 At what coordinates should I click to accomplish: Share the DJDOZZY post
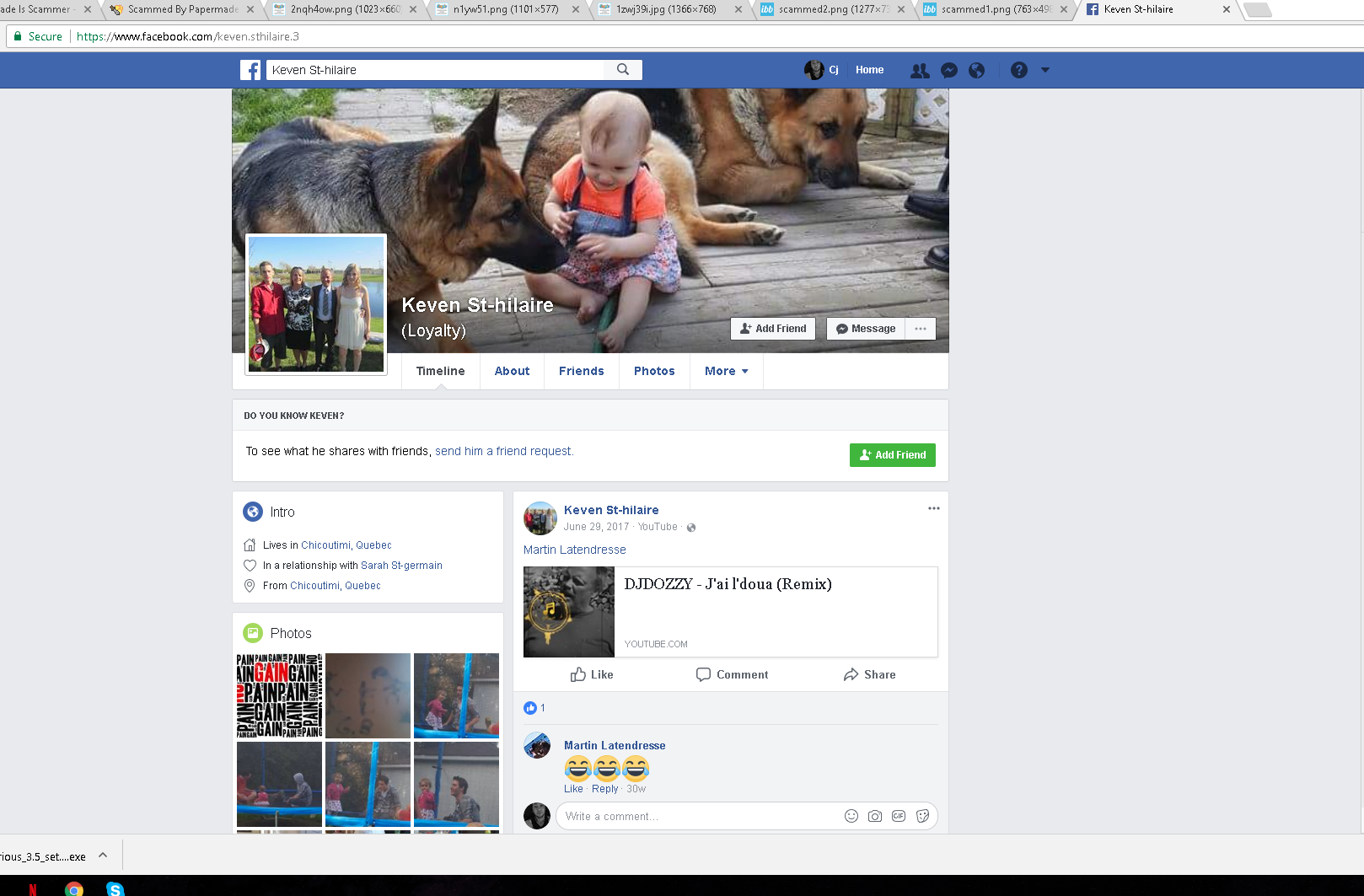[x=869, y=674]
